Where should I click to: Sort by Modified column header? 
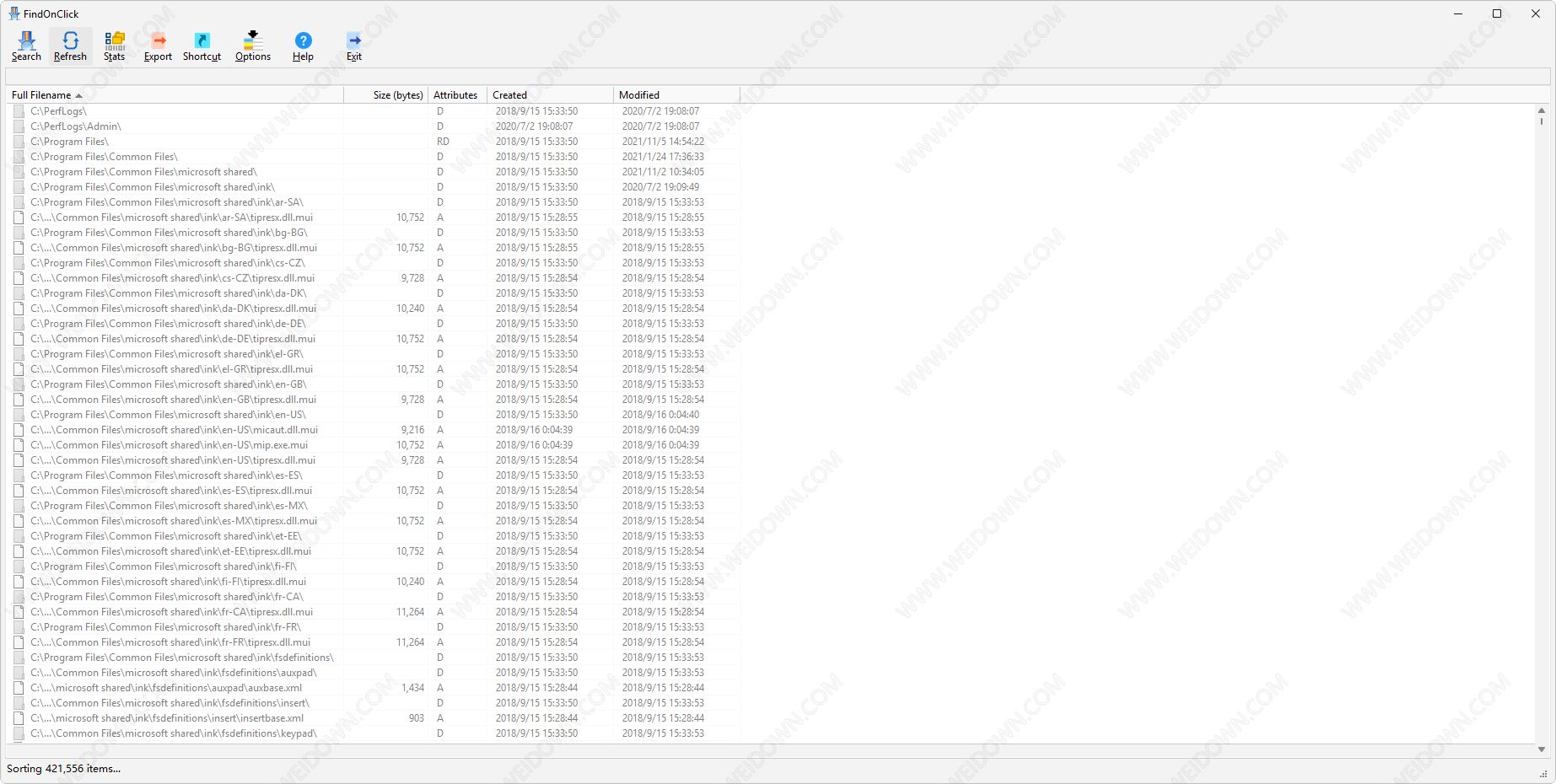[x=676, y=95]
